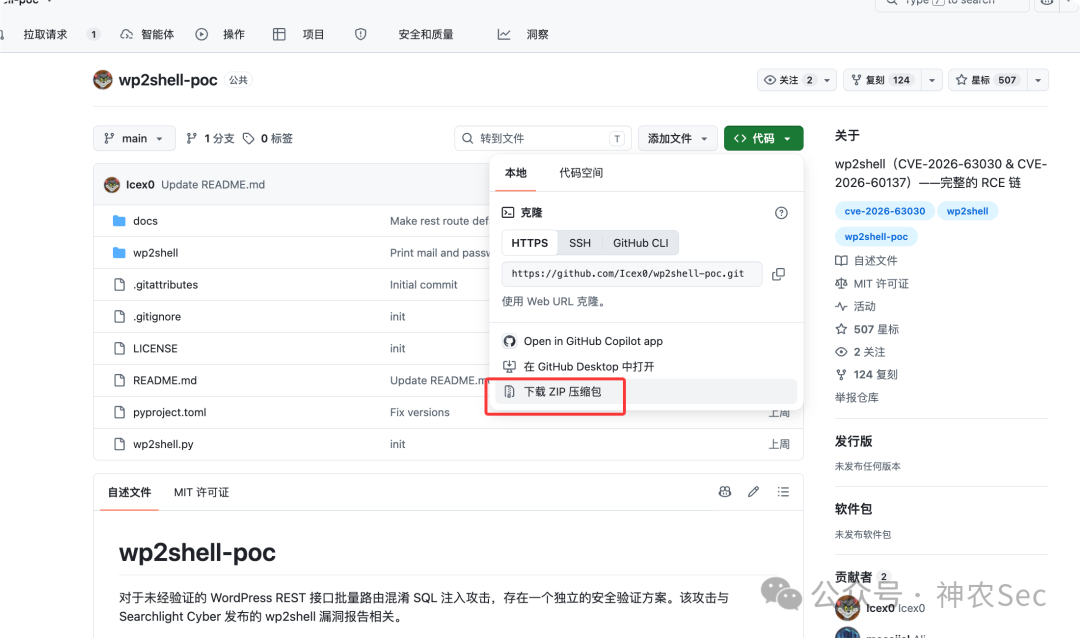
Task: Click the eye icon beside 2 关注
Action: click(x=841, y=352)
